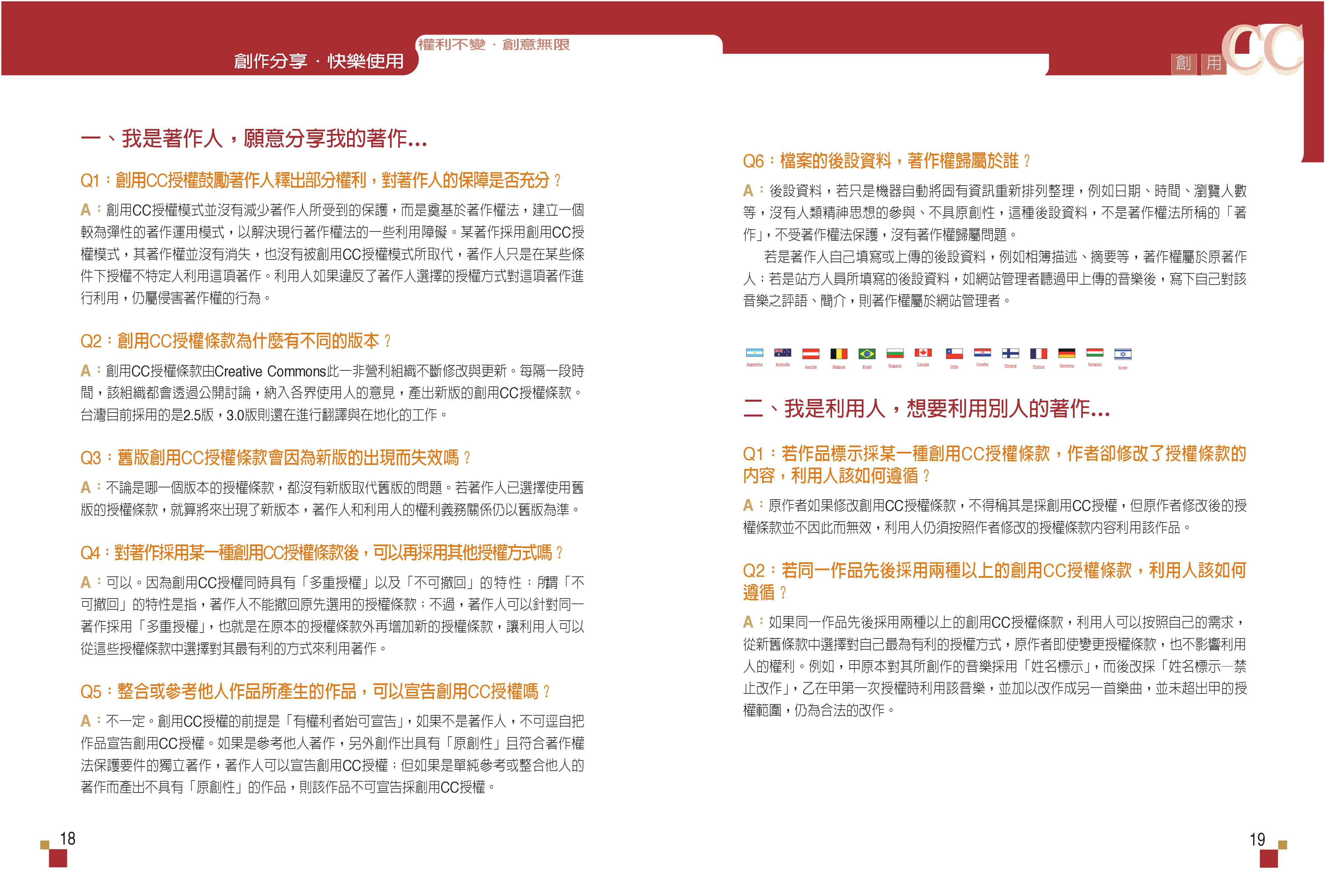The width and height of the screenshot is (1325, 896).
Task: Select the 權利不變．創意無限 header tab
Action: (494, 45)
